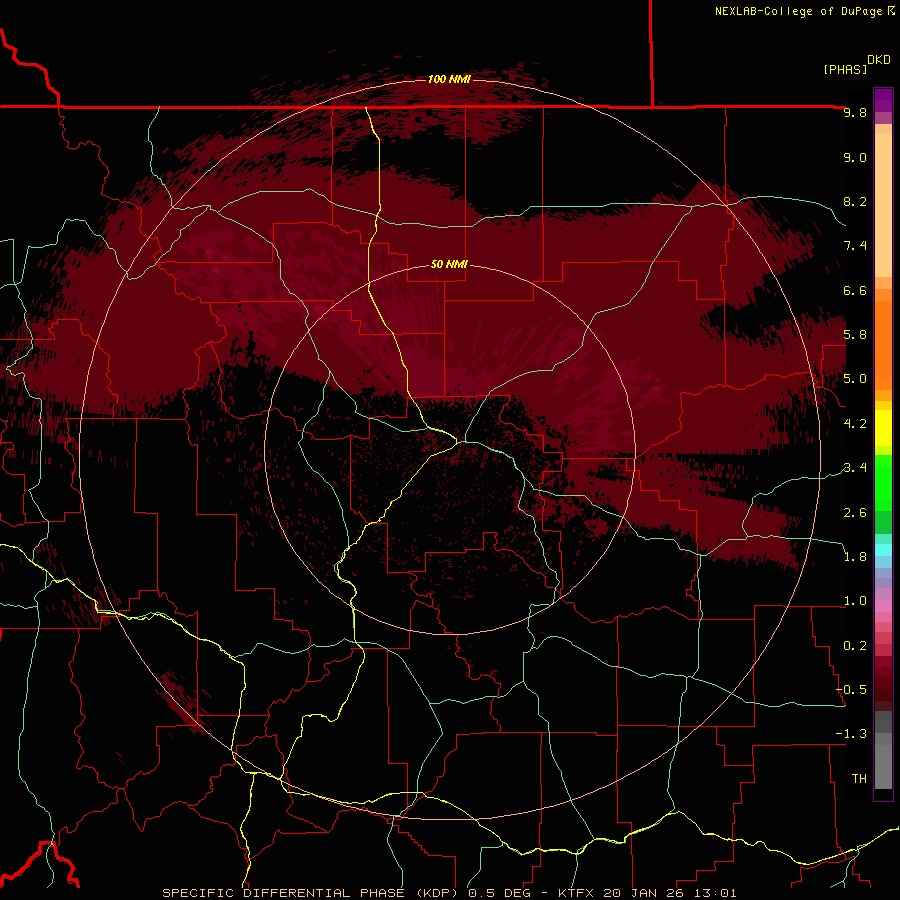Pick the 5.0 value on the scale
Screen dimensions: 900x900
(855, 379)
